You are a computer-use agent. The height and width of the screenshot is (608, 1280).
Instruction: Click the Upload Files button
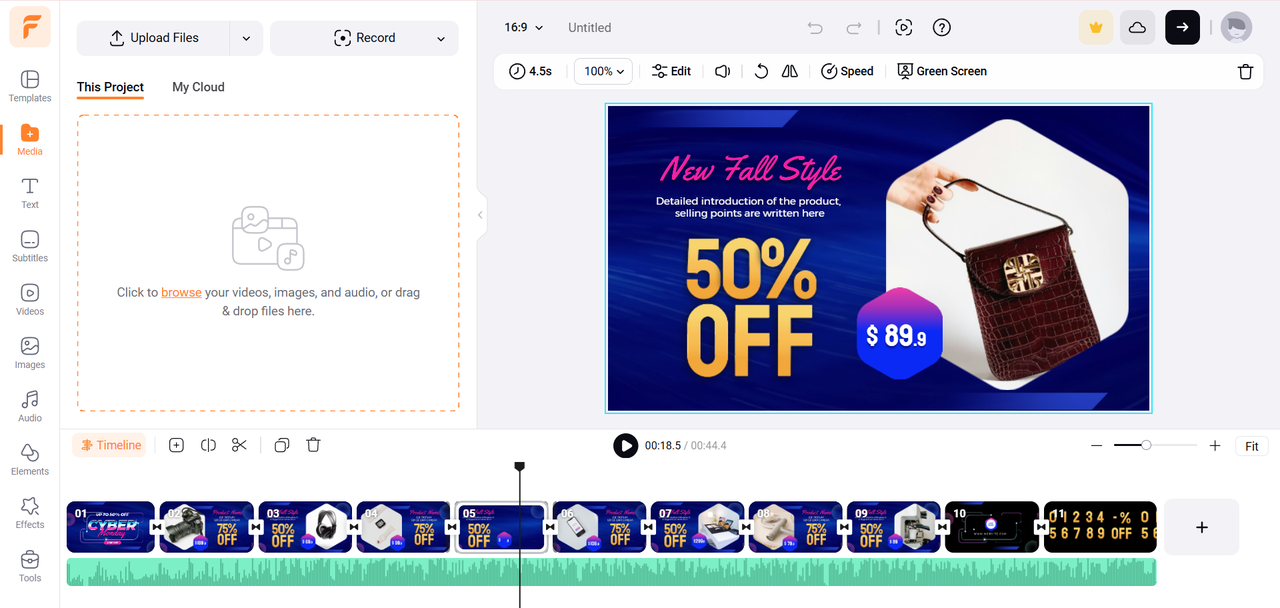[154, 38]
